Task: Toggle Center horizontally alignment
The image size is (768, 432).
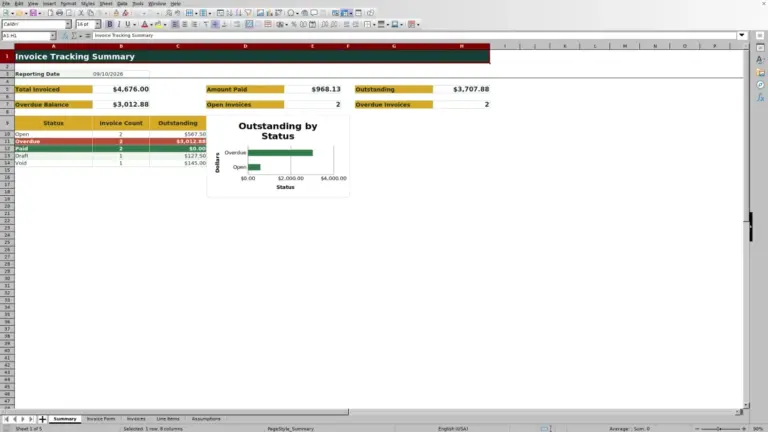Action: click(185, 24)
